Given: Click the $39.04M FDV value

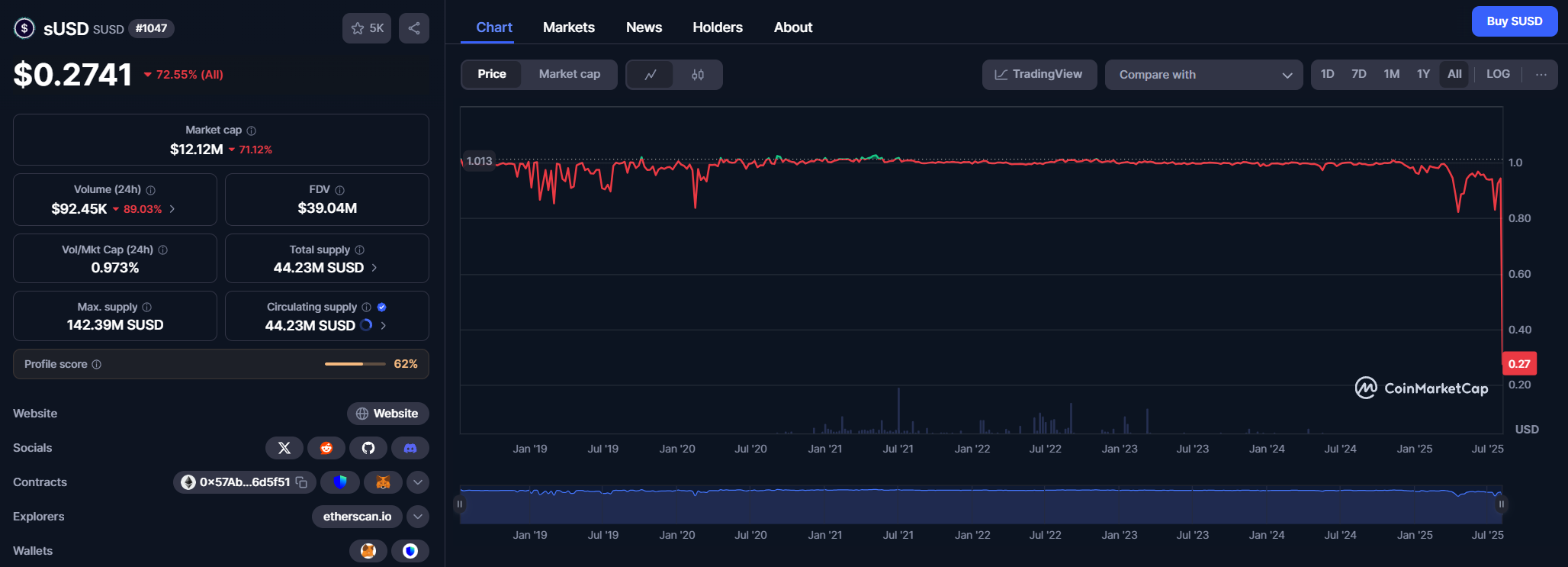Looking at the screenshot, I should tap(327, 208).
